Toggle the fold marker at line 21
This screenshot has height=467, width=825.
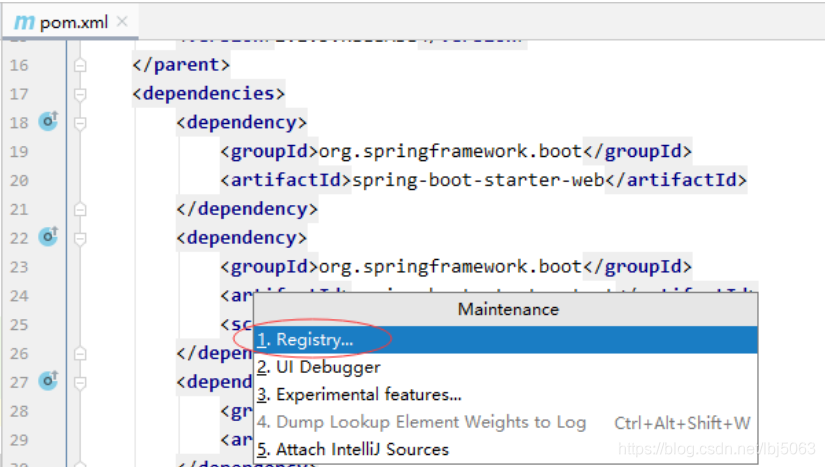tap(80, 209)
